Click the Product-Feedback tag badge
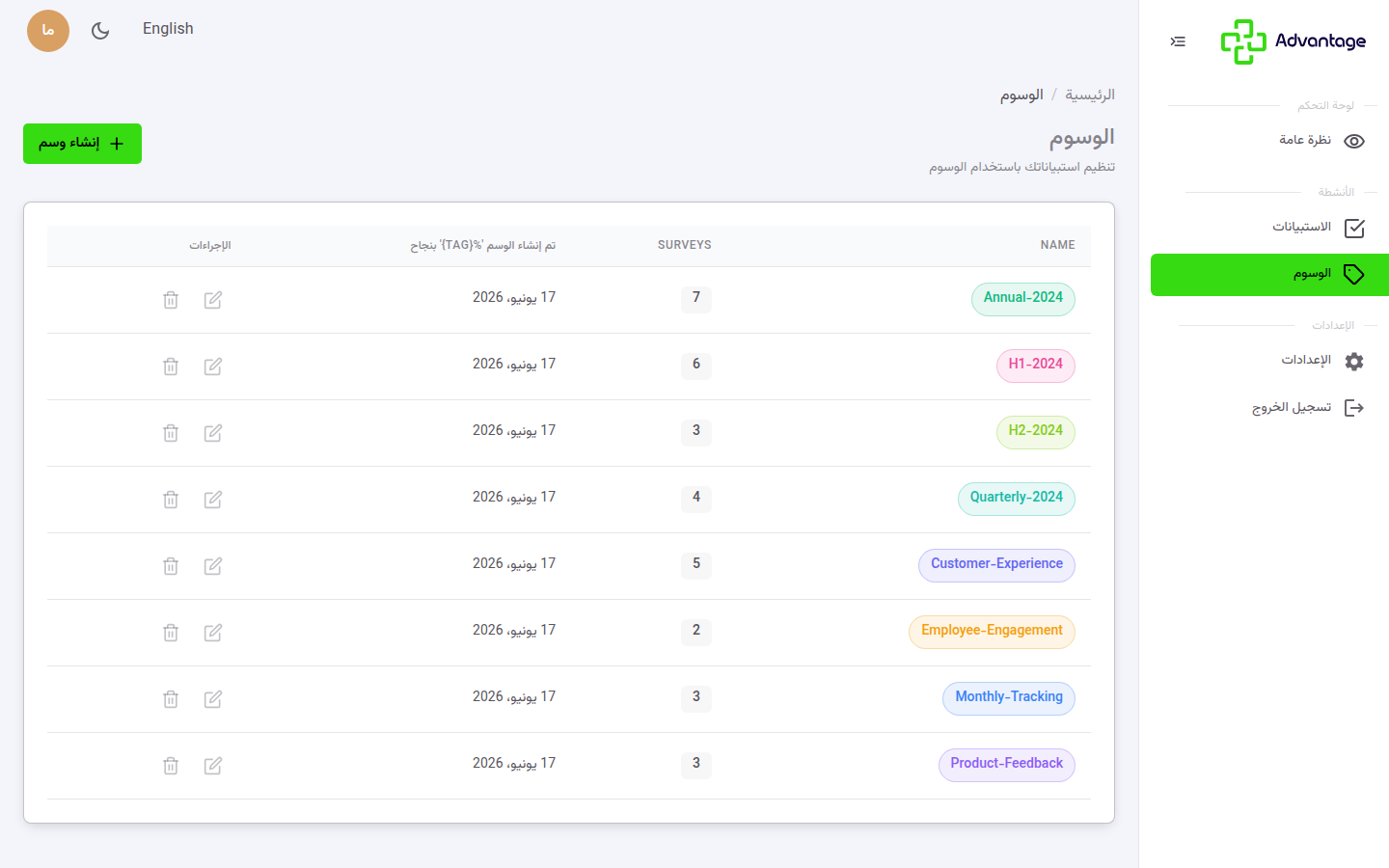Screen dimensions: 1389x868 (x=1007, y=765)
